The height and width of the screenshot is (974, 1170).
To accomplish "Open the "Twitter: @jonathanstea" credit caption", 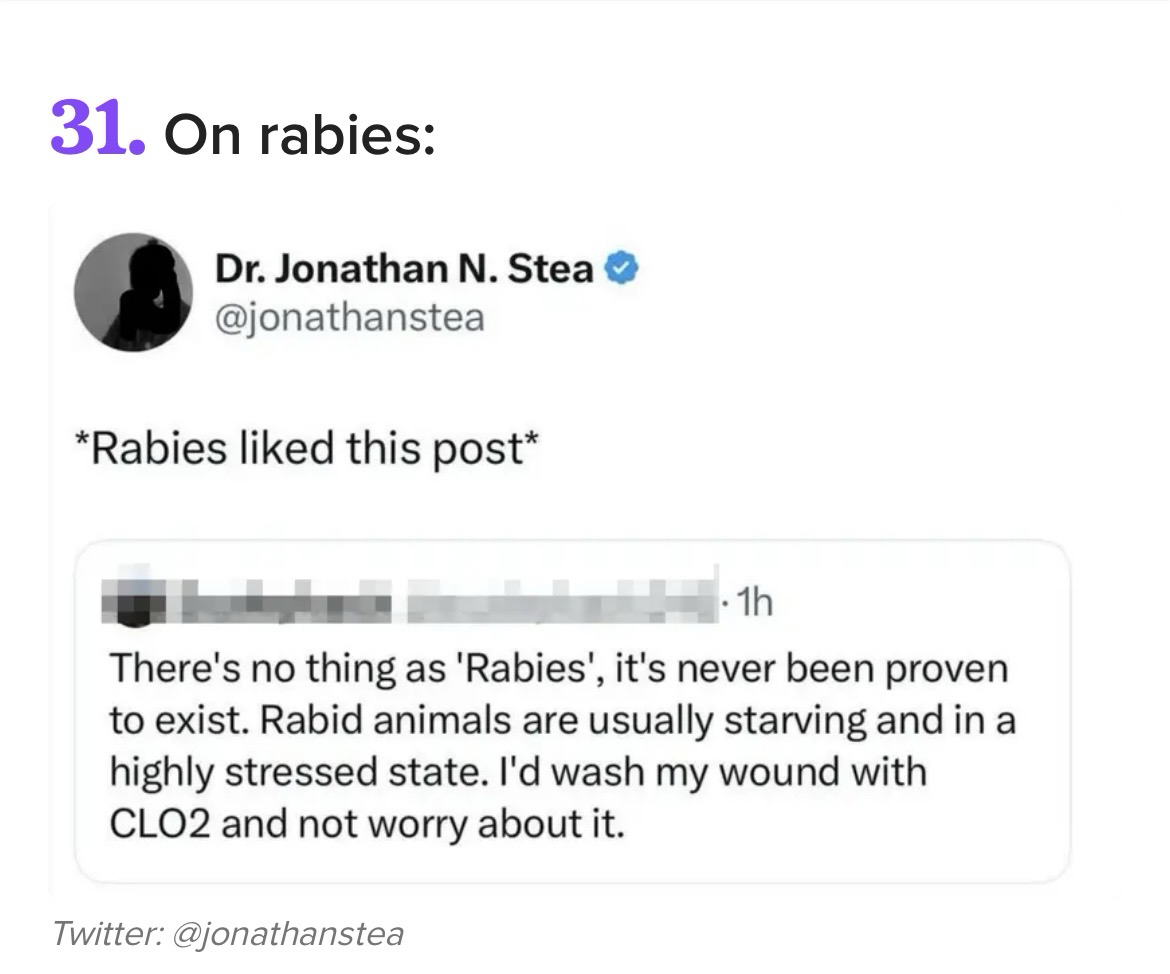I will (x=228, y=934).
